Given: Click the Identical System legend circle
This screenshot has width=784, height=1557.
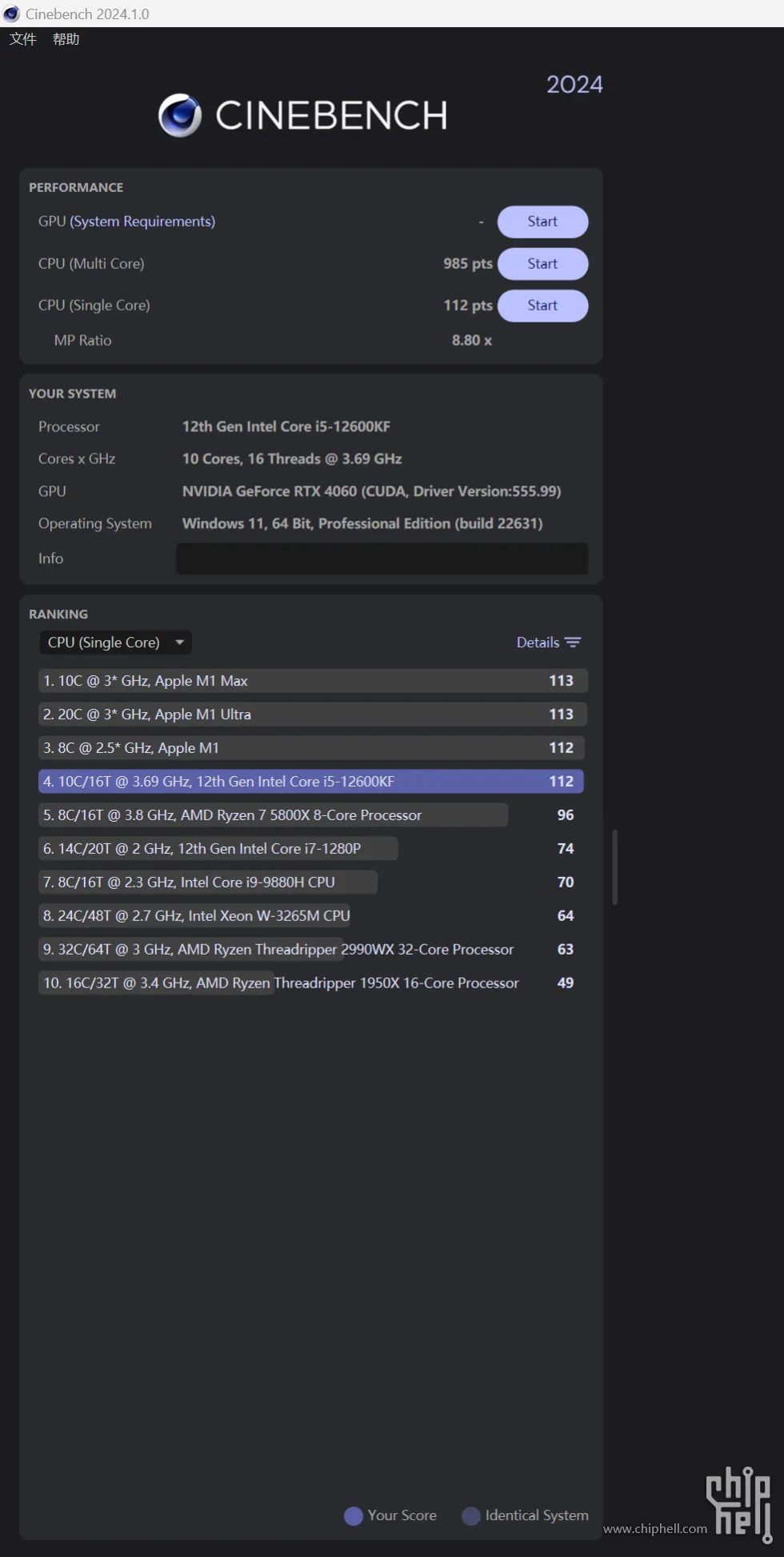Looking at the screenshot, I should (x=471, y=1516).
